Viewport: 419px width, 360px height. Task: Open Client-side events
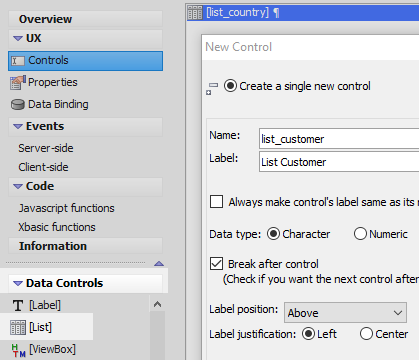(x=43, y=167)
